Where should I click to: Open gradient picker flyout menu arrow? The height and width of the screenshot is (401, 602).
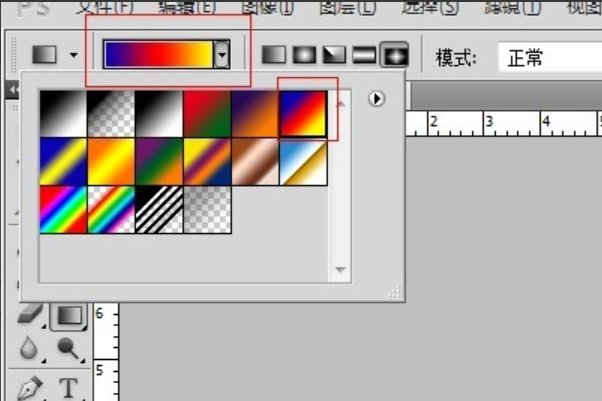coord(377,98)
